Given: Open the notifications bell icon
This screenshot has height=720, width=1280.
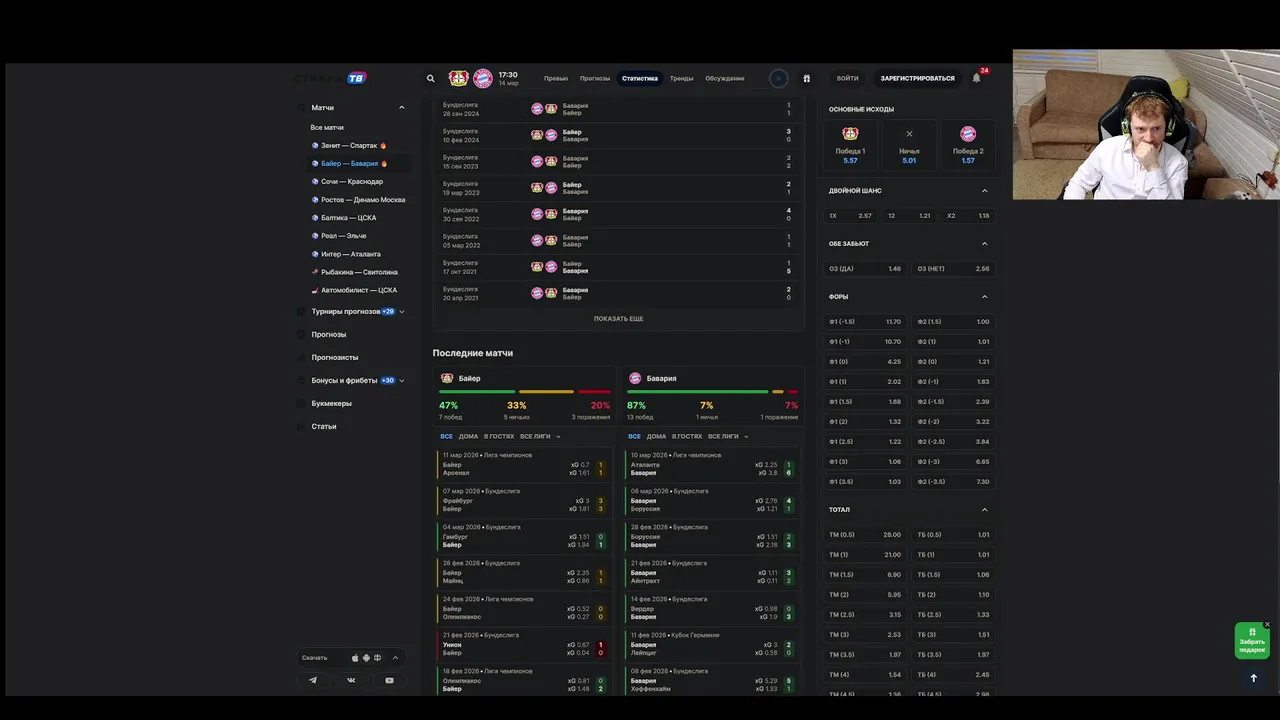Looking at the screenshot, I should 977,78.
